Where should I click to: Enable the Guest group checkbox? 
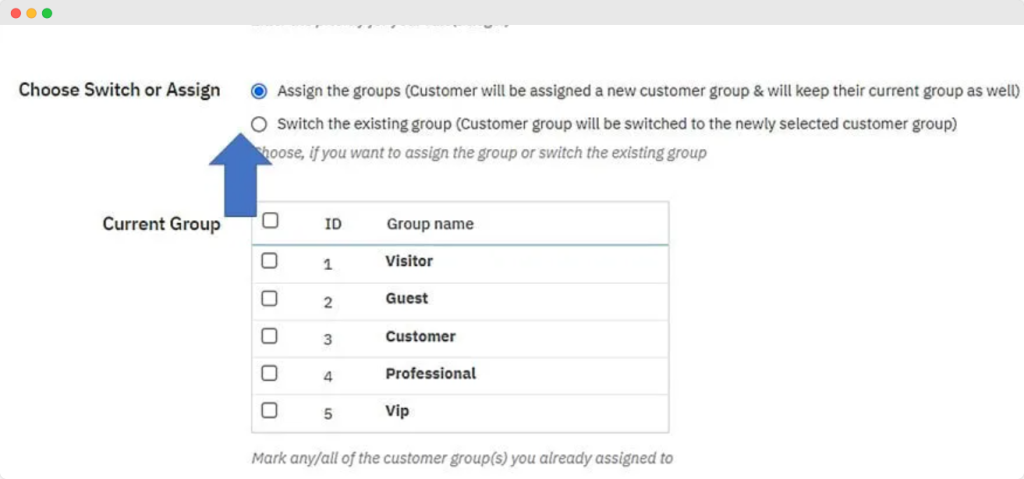(269, 298)
